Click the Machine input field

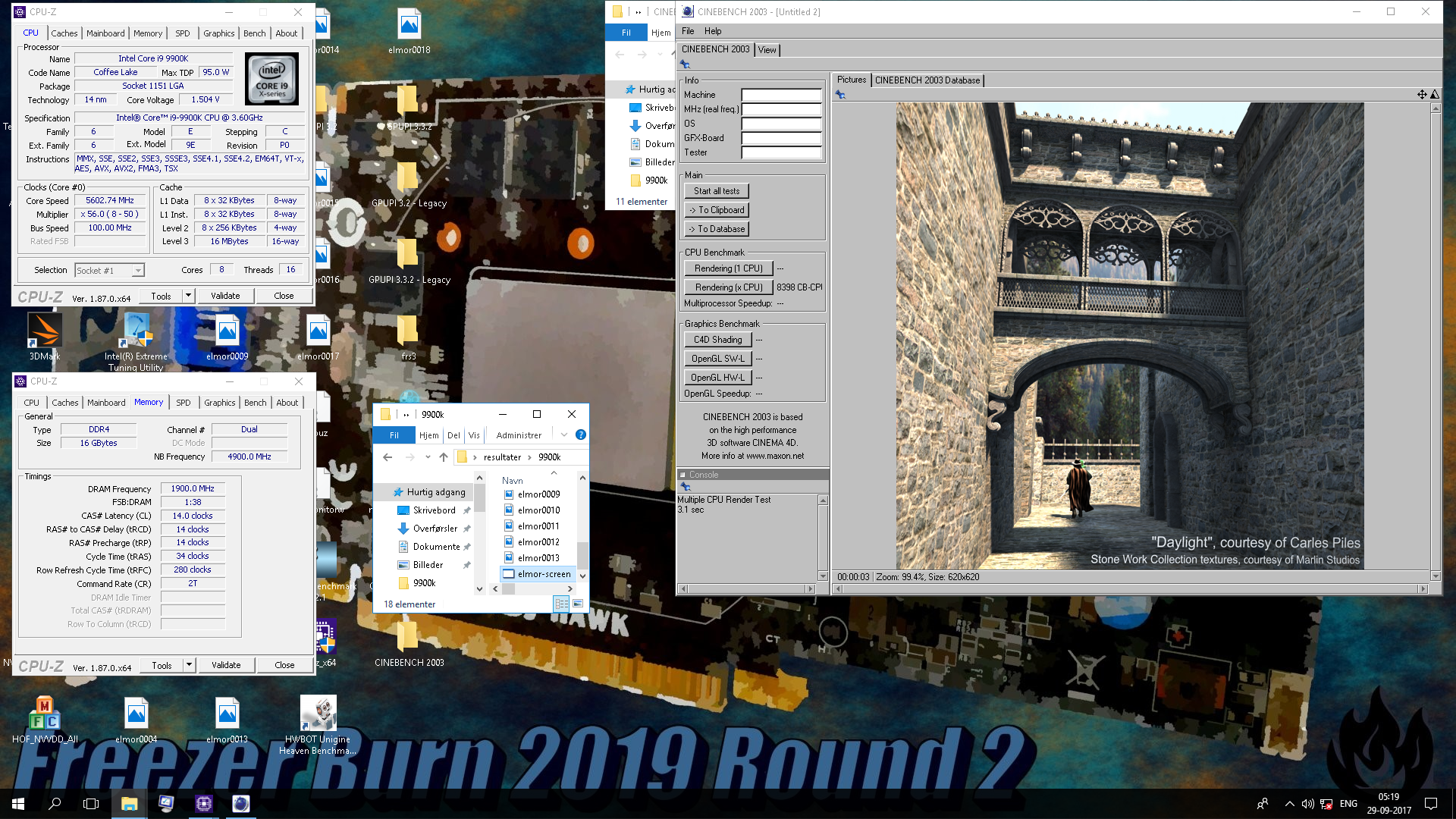coord(781,96)
